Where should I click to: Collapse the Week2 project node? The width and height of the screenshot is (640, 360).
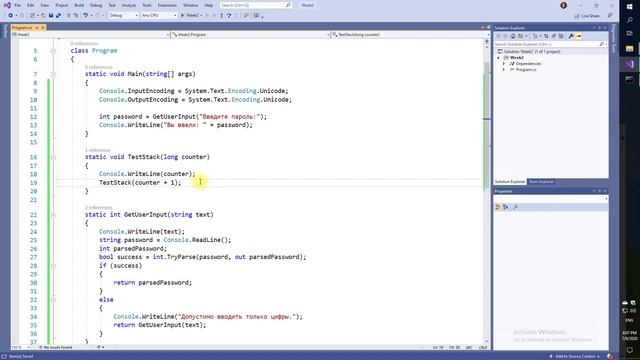click(498, 58)
